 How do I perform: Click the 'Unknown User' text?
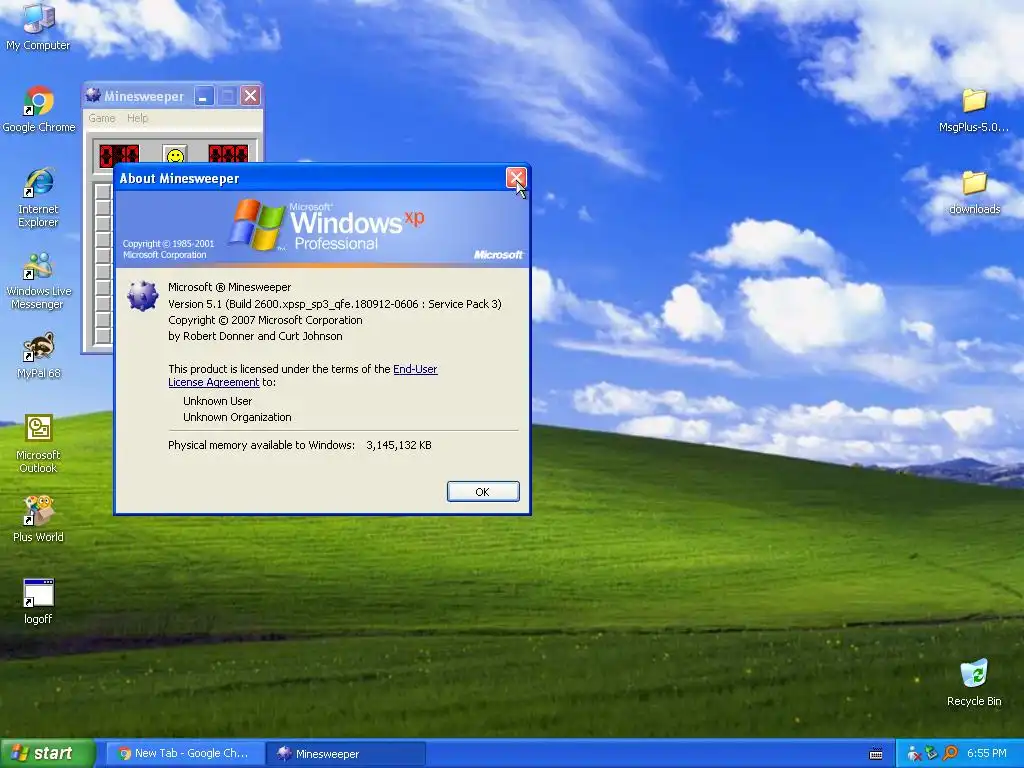coord(217,401)
